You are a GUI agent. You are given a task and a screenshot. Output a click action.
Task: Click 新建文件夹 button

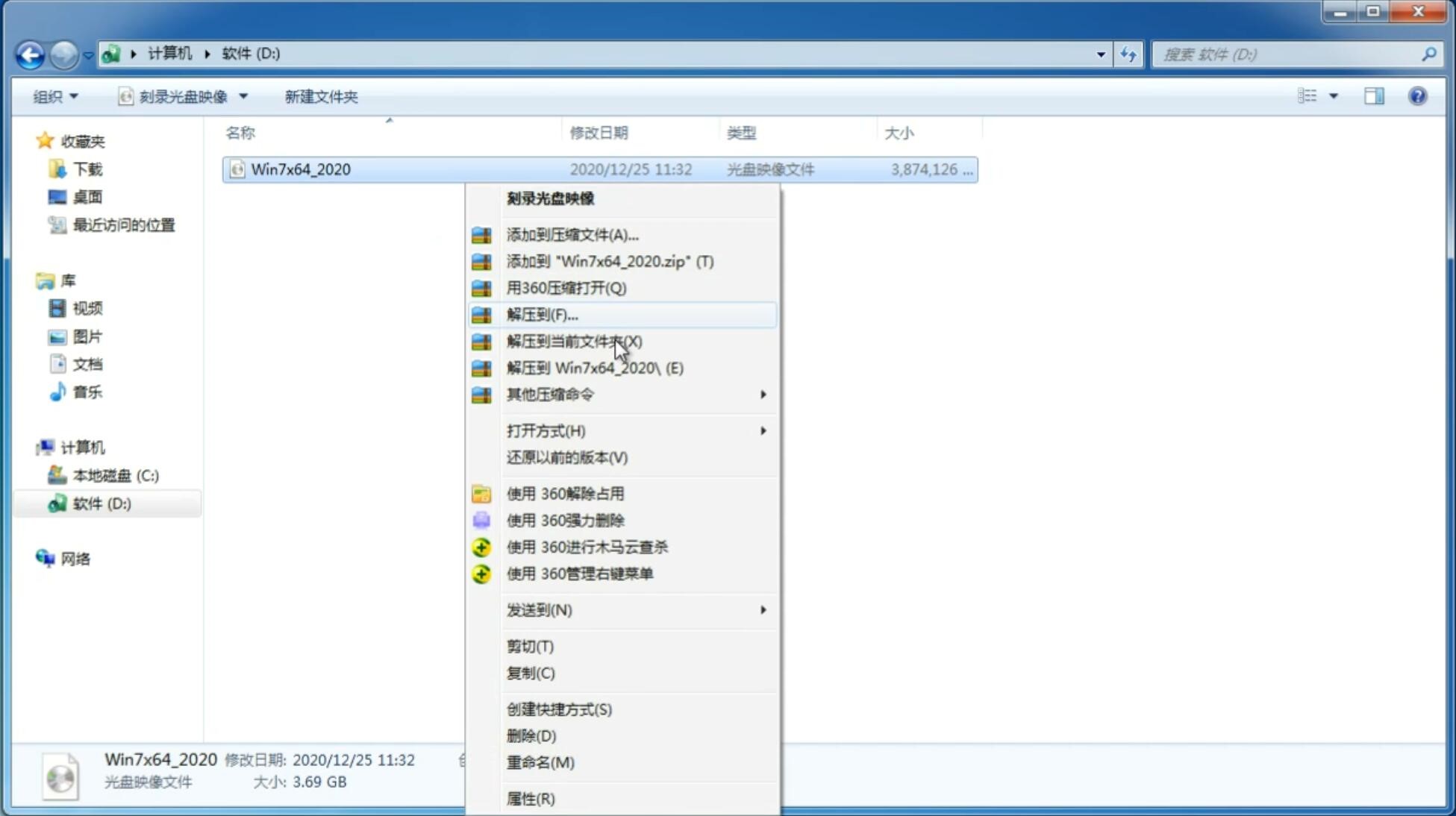321,96
